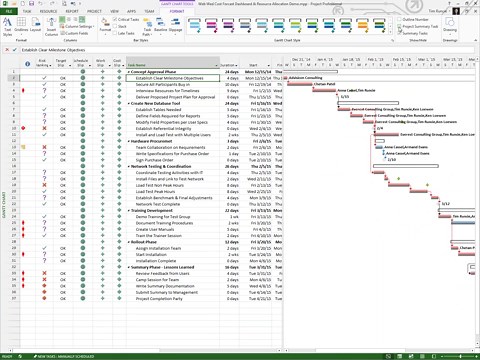Collapse the Create New Database Tool summary
This screenshot has width=480, height=360.
tap(129, 103)
